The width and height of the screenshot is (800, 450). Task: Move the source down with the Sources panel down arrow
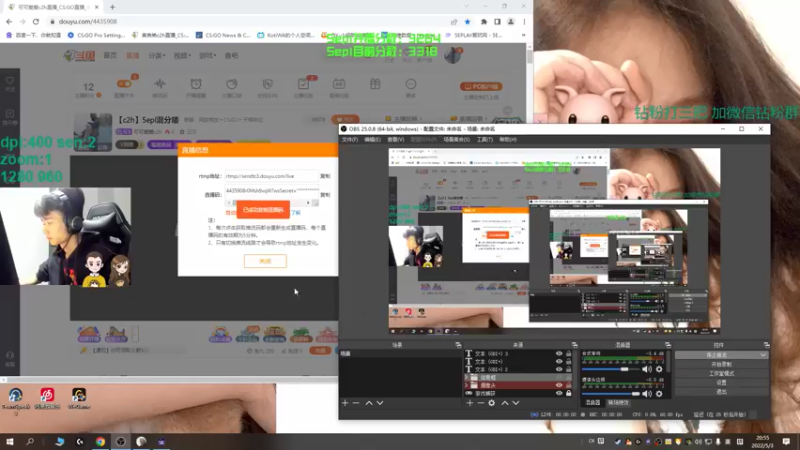click(516, 403)
